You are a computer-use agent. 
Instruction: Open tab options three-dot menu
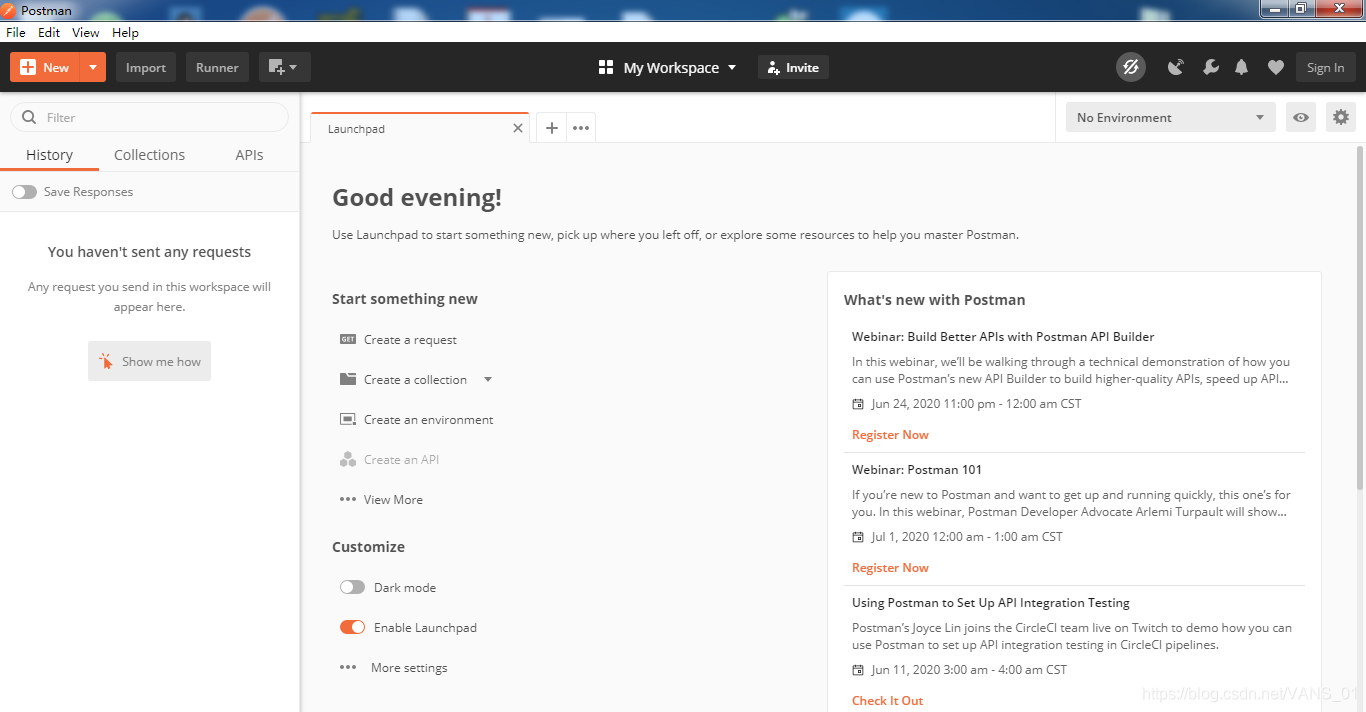click(581, 128)
